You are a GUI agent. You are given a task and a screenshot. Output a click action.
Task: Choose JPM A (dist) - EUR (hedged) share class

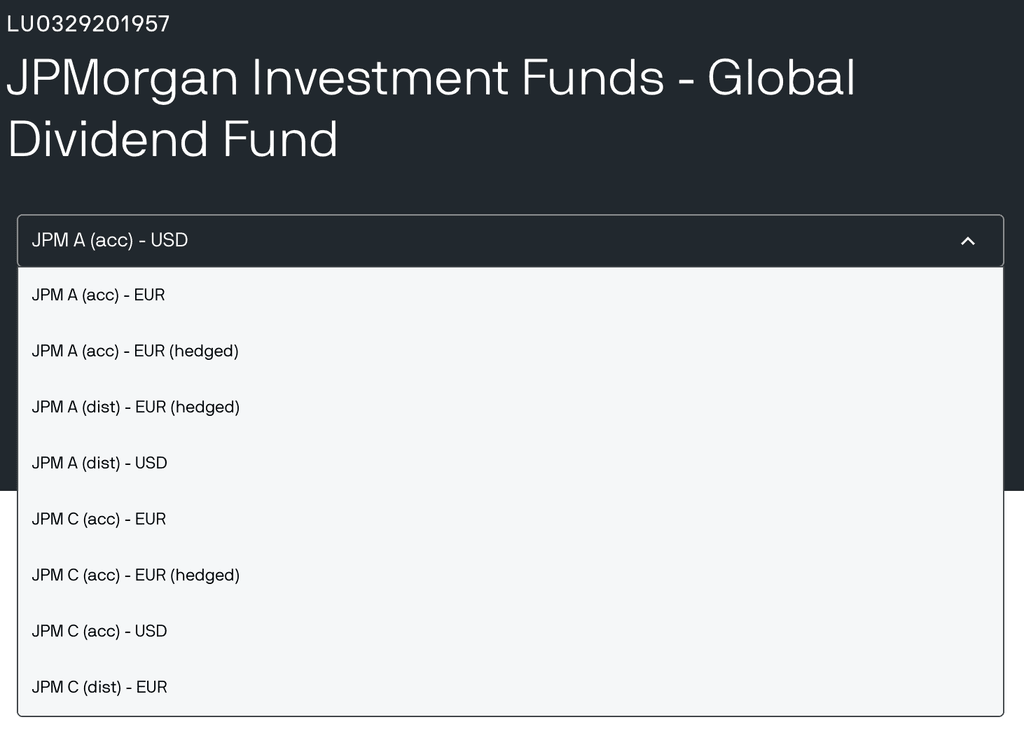tap(137, 407)
